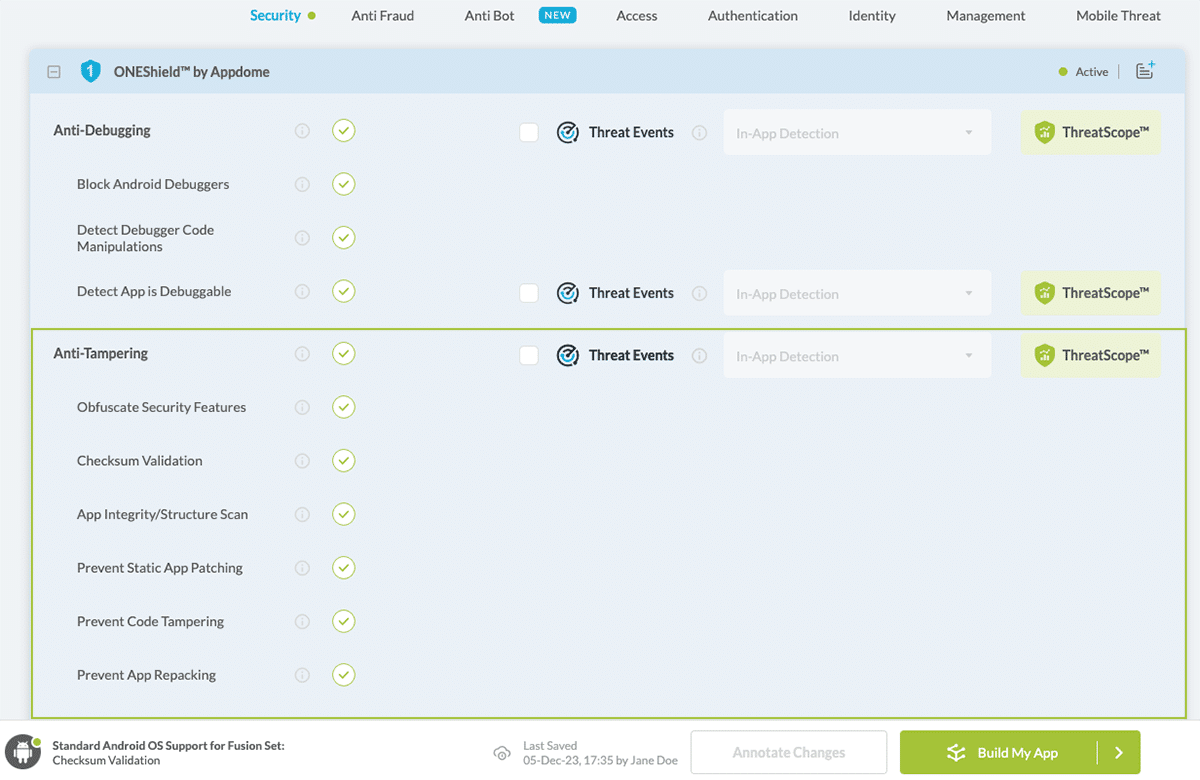1200x780 pixels.
Task: Click the info icon for Prevent Code Tampering
Action: click(302, 622)
